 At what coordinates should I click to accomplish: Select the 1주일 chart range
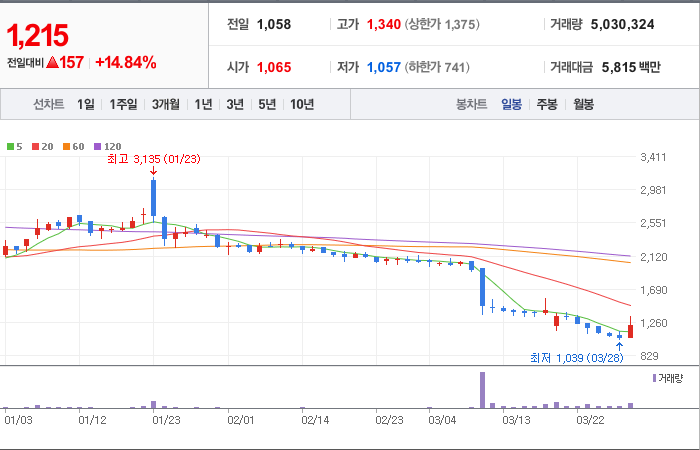[x=123, y=104]
